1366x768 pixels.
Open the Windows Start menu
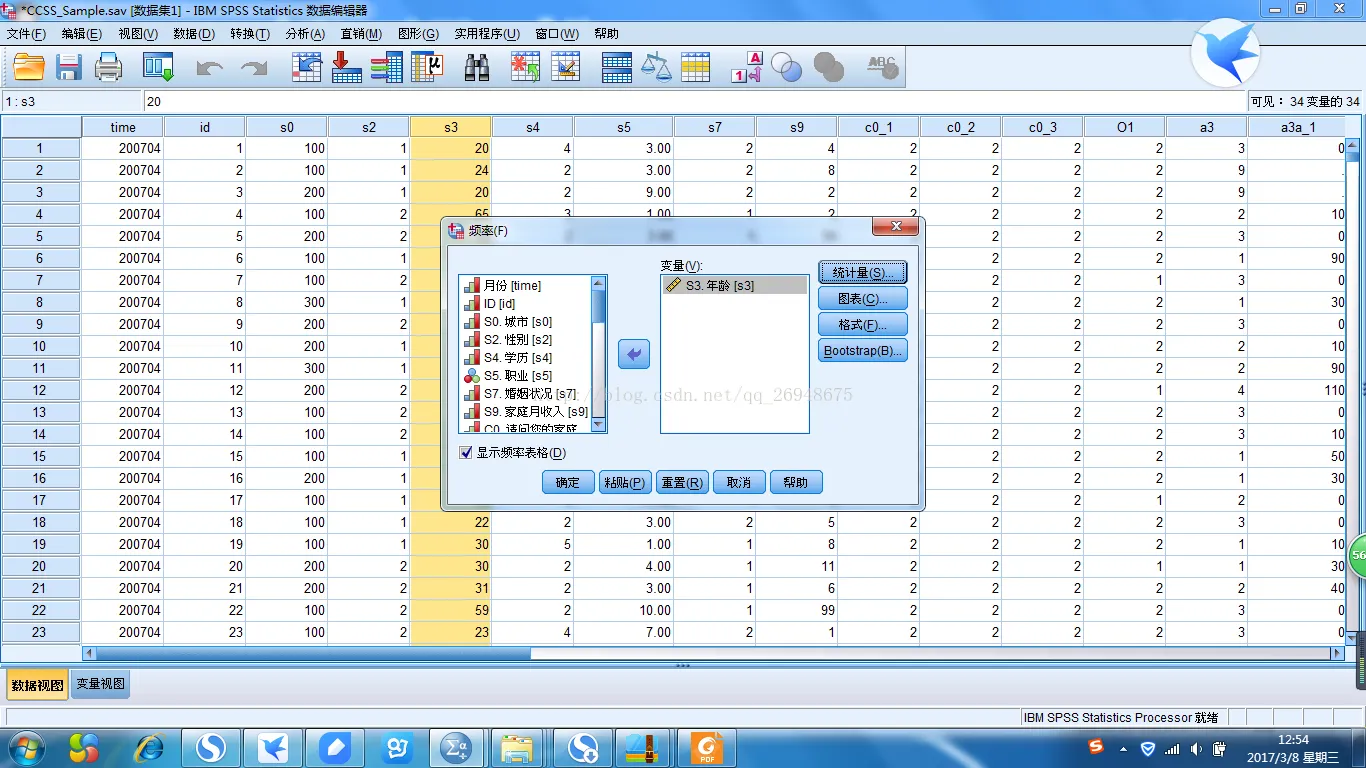(x=26, y=747)
